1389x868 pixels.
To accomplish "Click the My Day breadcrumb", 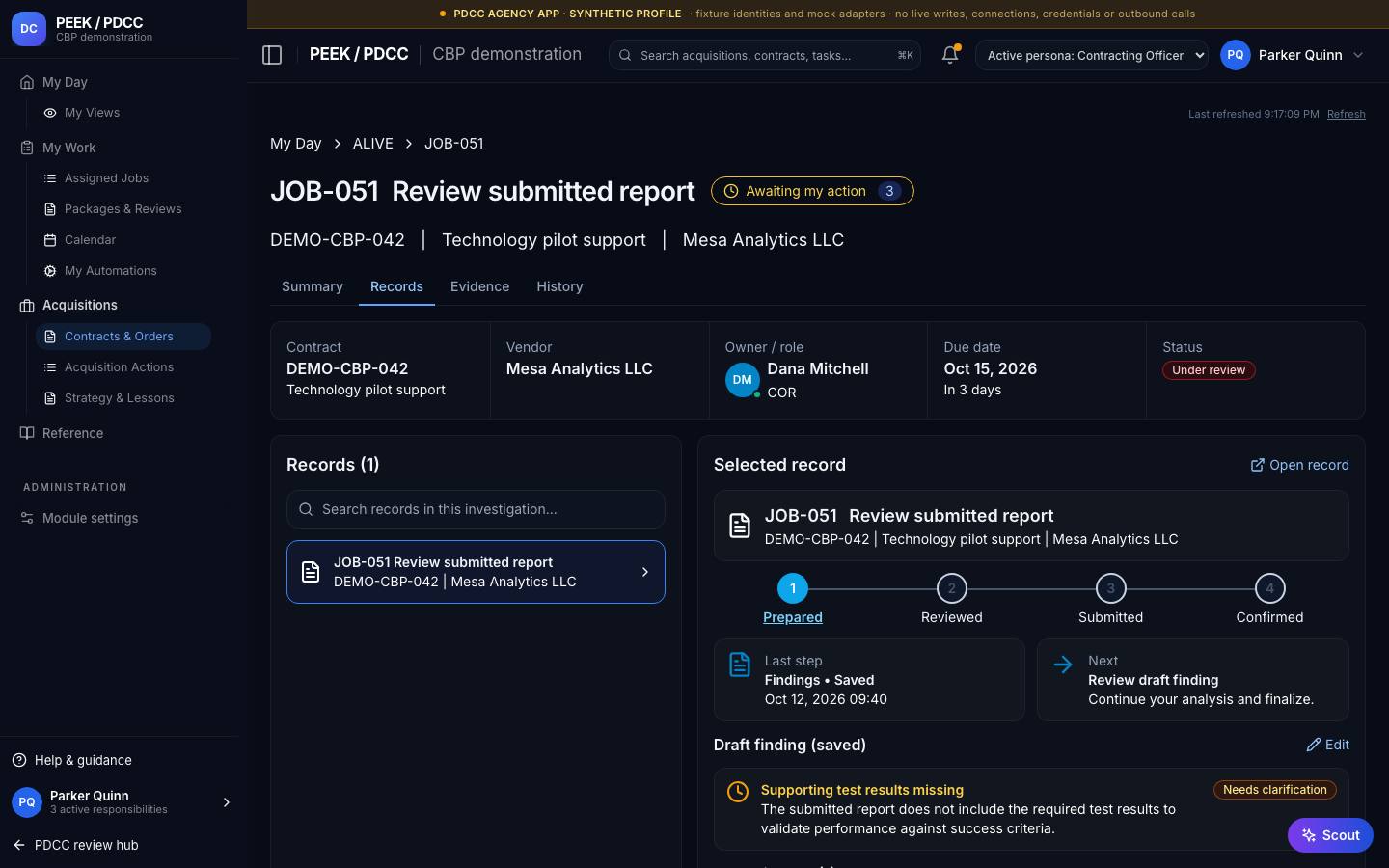I will pyautogui.click(x=295, y=143).
